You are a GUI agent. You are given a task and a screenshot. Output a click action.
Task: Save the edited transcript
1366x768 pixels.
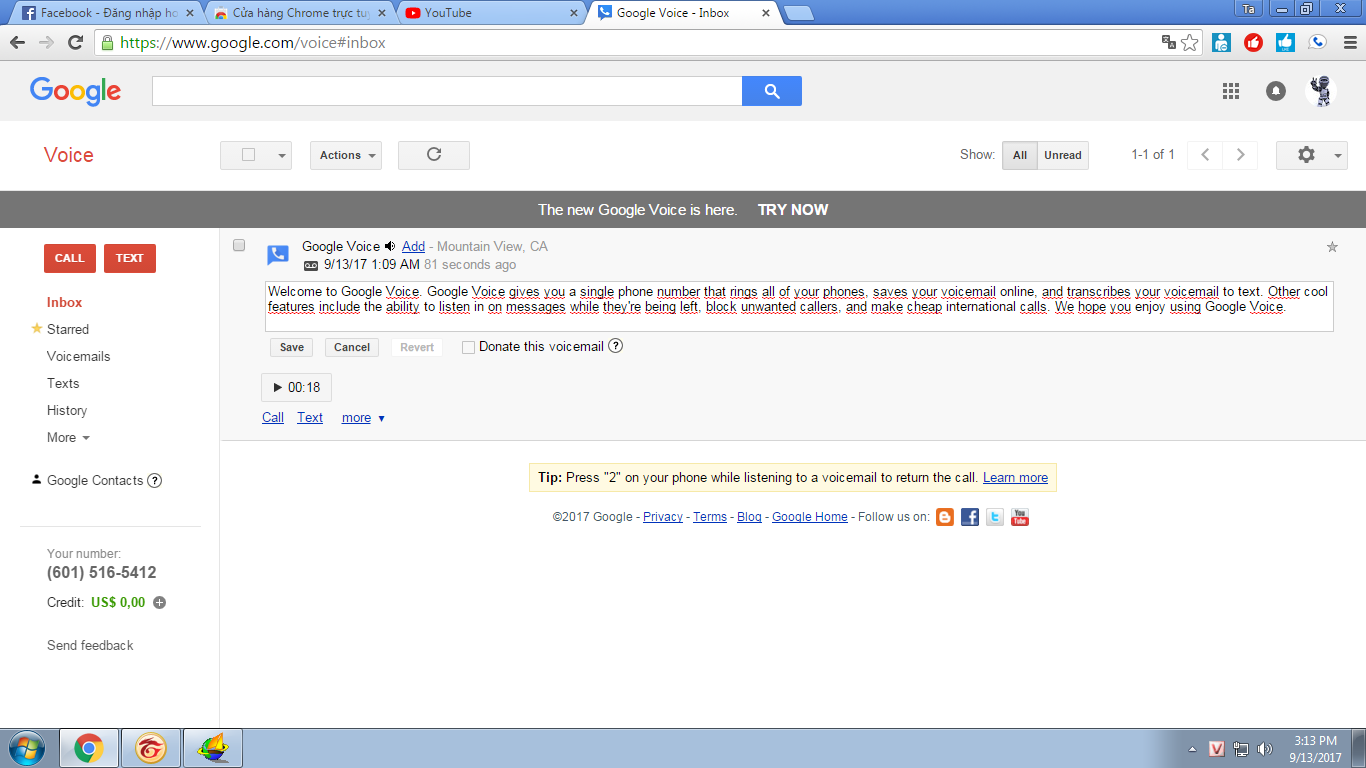292,347
